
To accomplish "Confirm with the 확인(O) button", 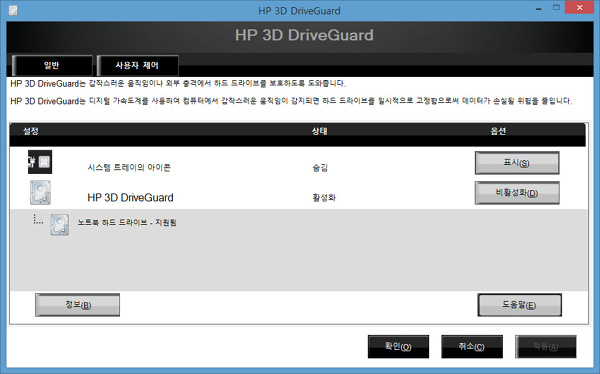I will click(398, 346).
